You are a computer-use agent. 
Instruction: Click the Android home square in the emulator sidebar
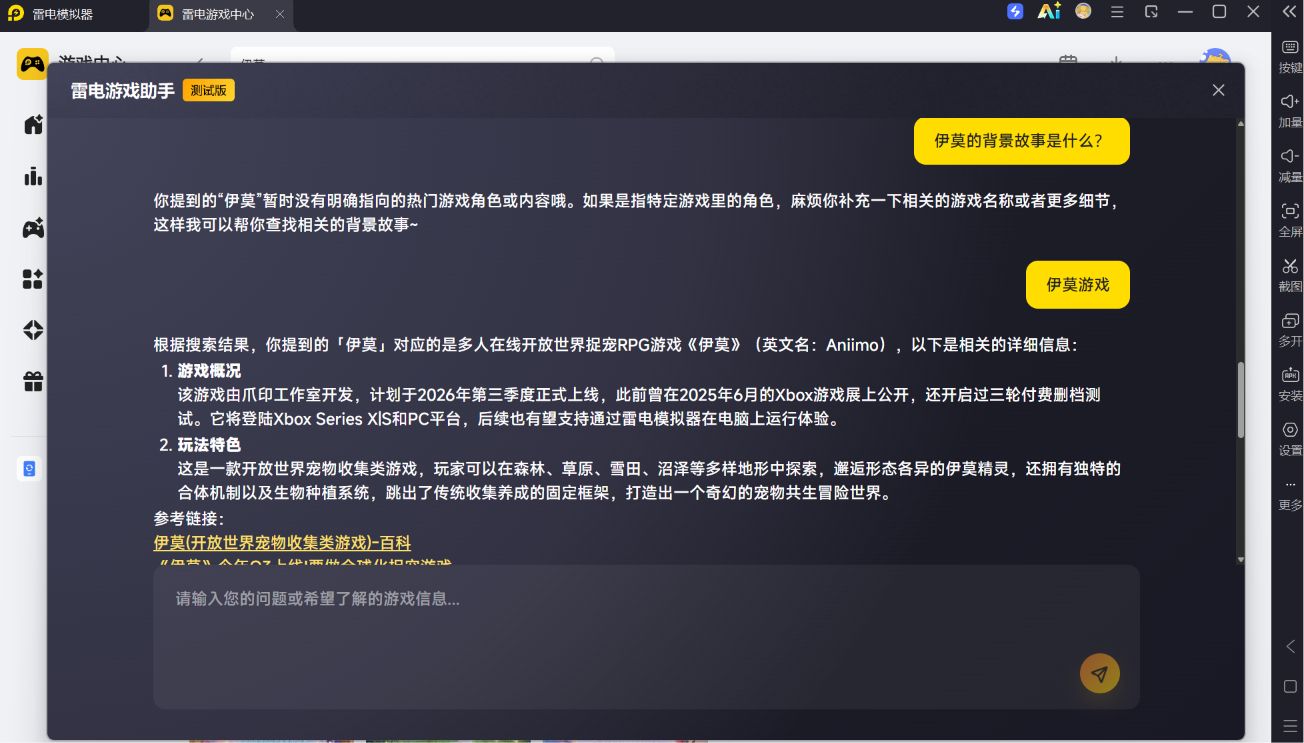click(x=1290, y=687)
